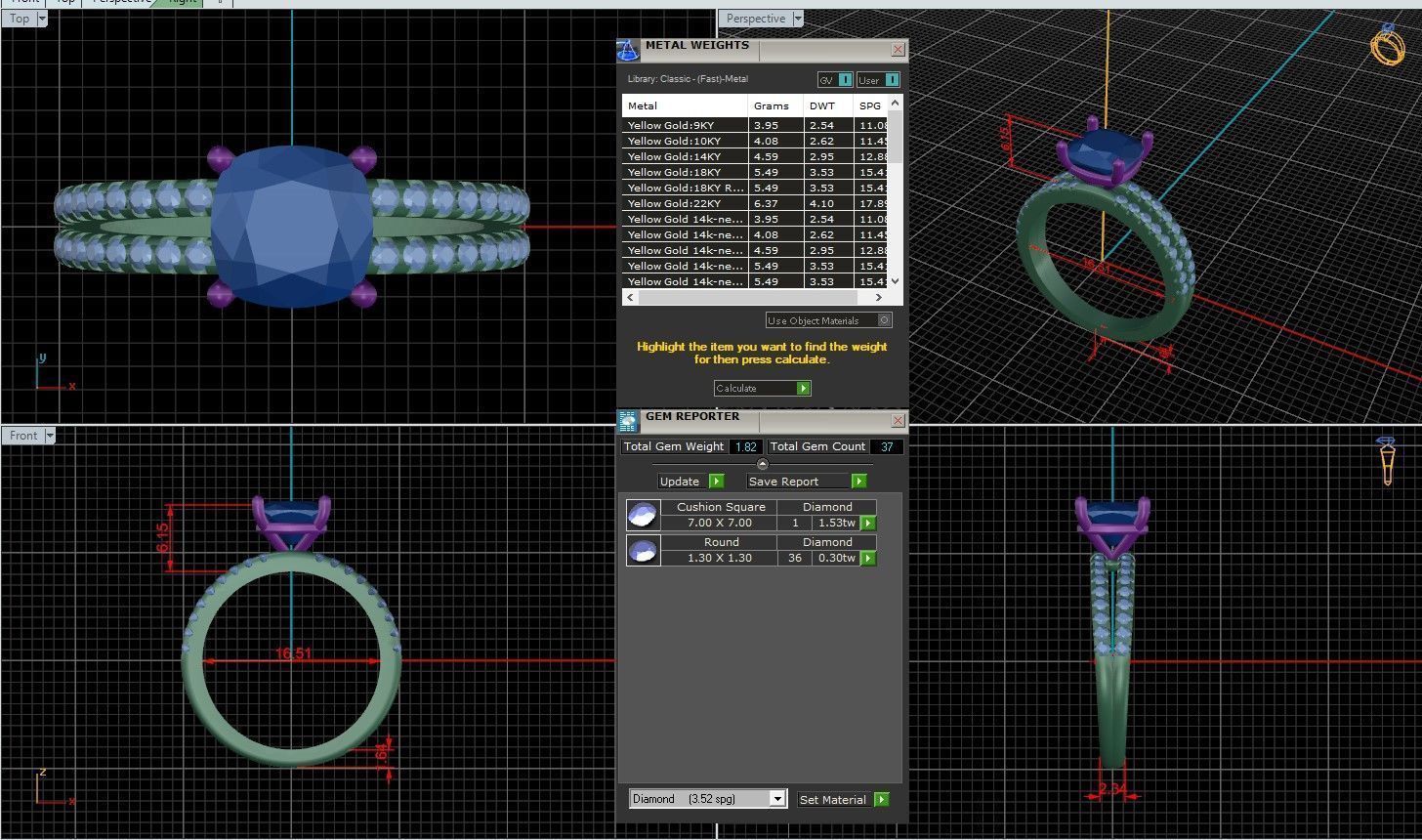The height and width of the screenshot is (840, 1422).
Task: Click the 0.30tw weight cell
Action: (836, 559)
